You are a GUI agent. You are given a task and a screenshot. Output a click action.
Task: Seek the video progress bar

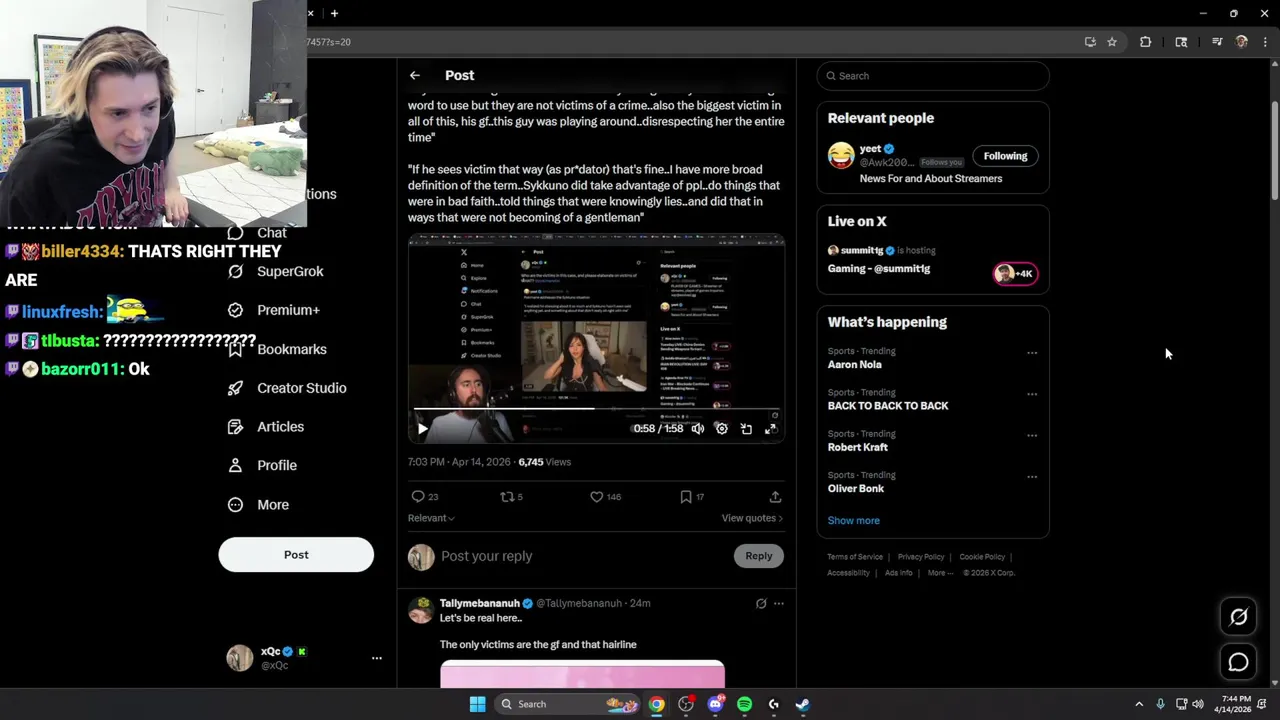point(596,409)
